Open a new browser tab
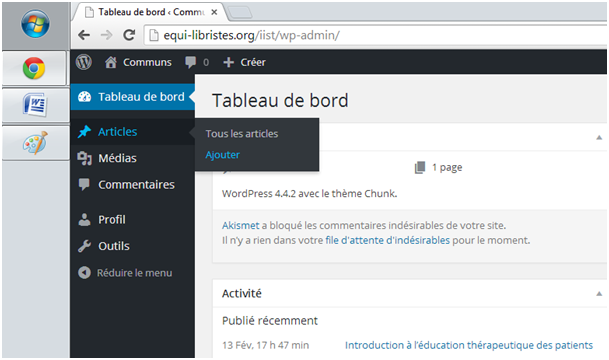Image resolution: width=609 pixels, height=360 pixels. click(240, 13)
